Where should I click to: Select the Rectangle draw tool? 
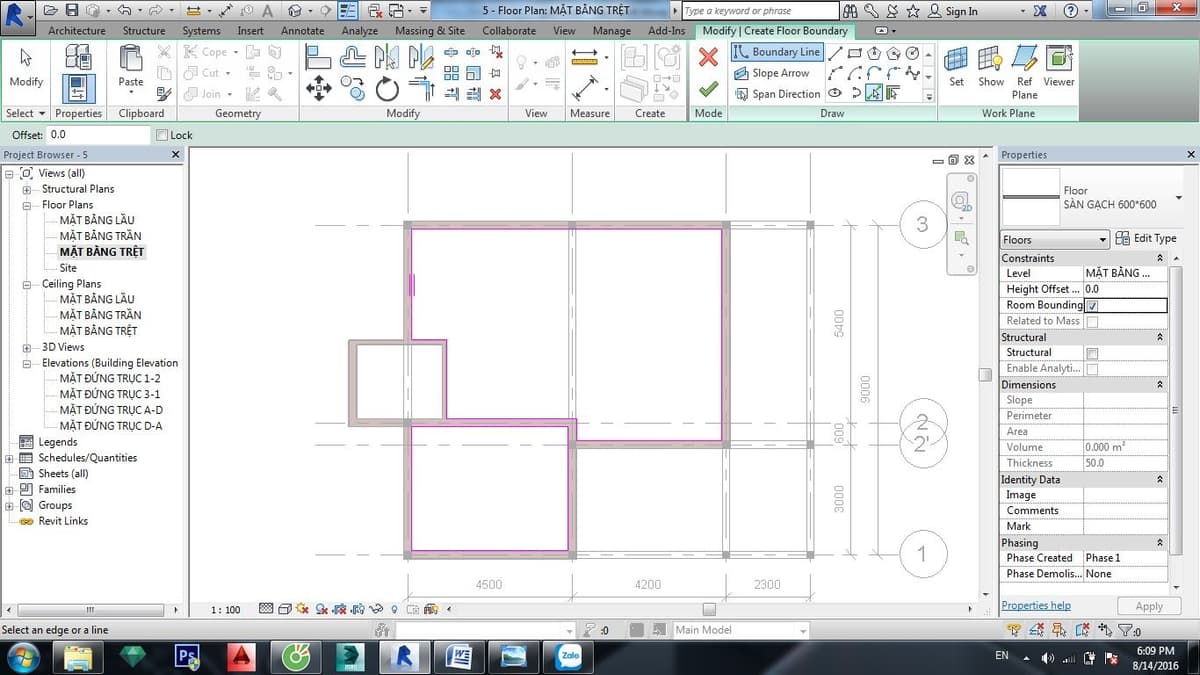pyautogui.click(x=854, y=53)
